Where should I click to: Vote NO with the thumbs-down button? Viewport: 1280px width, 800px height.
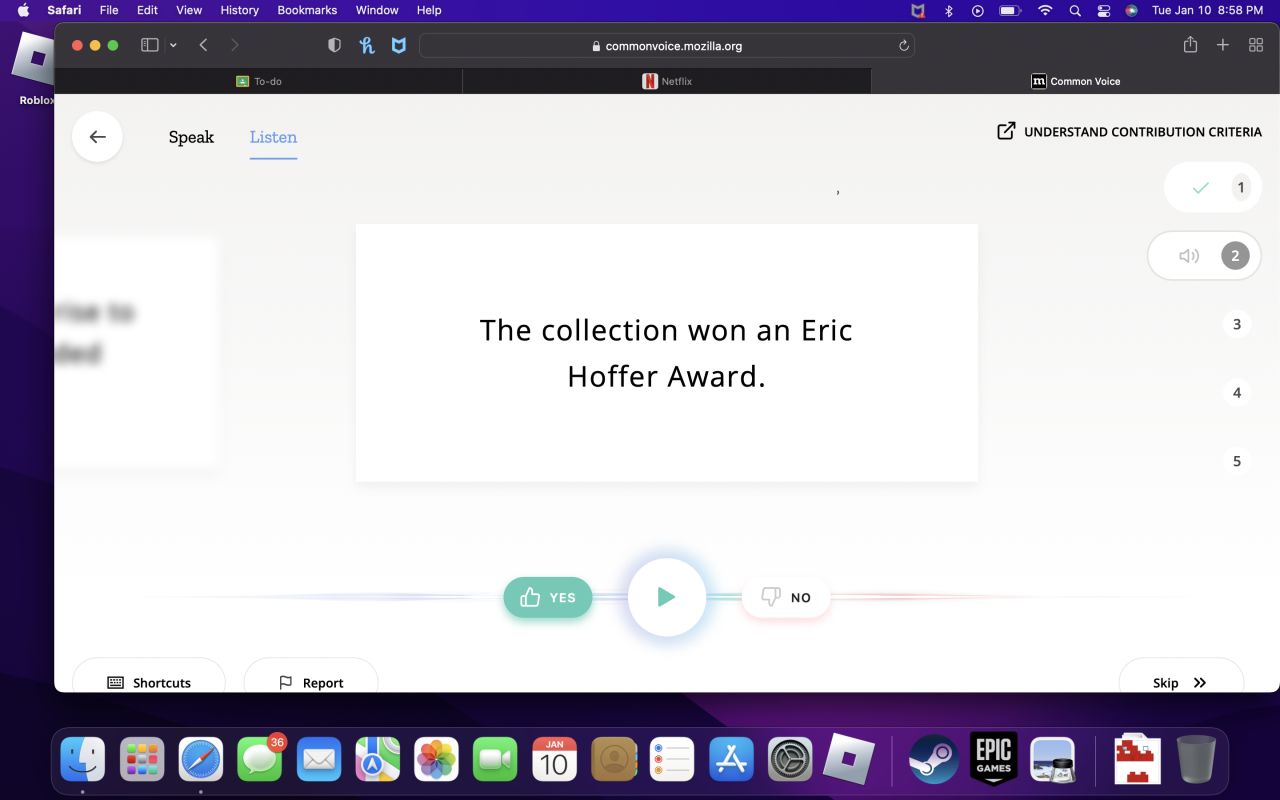point(786,597)
